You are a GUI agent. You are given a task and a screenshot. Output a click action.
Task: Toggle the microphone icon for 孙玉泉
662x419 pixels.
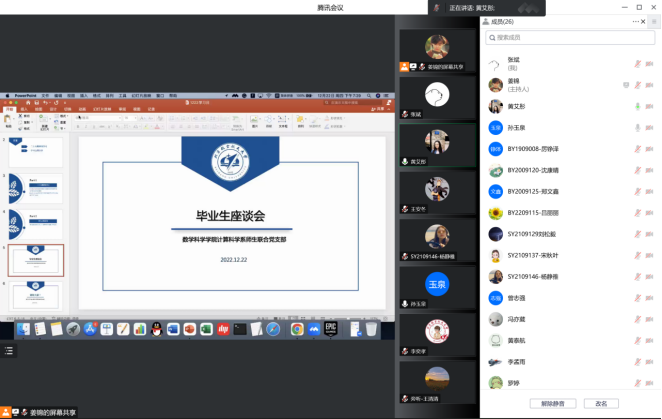pos(638,128)
